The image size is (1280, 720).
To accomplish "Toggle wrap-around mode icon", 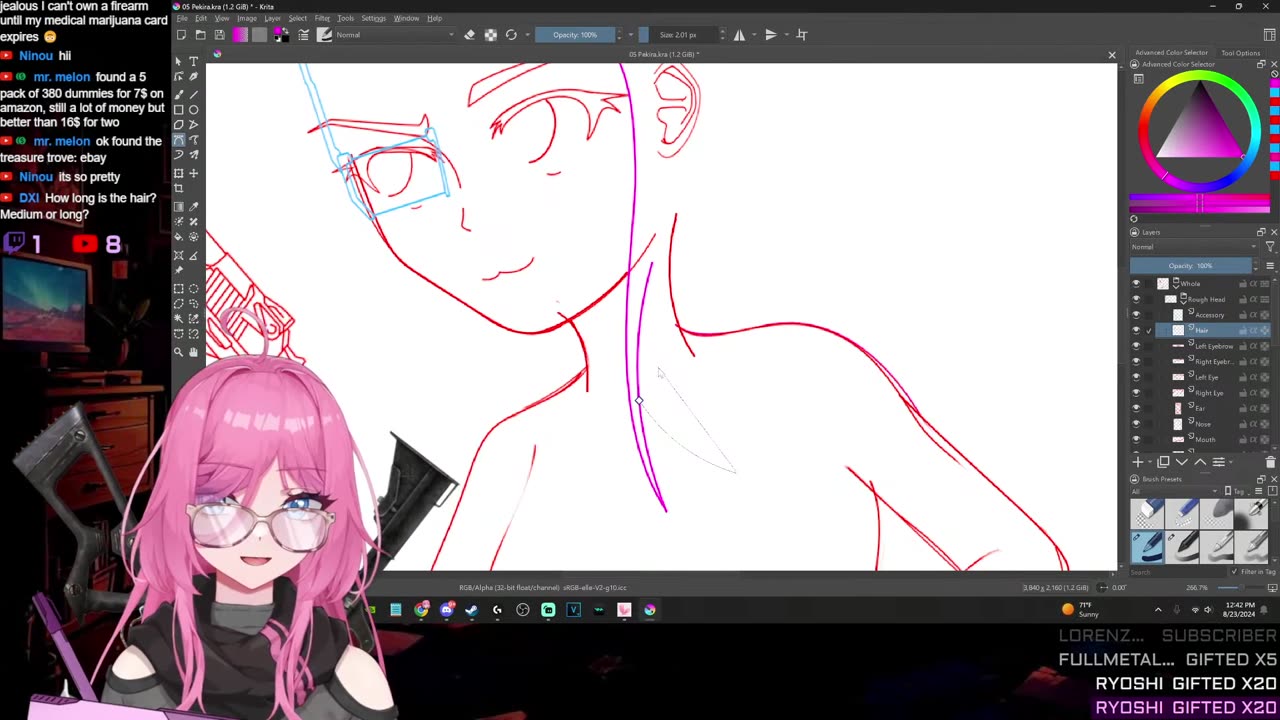I will [802, 35].
